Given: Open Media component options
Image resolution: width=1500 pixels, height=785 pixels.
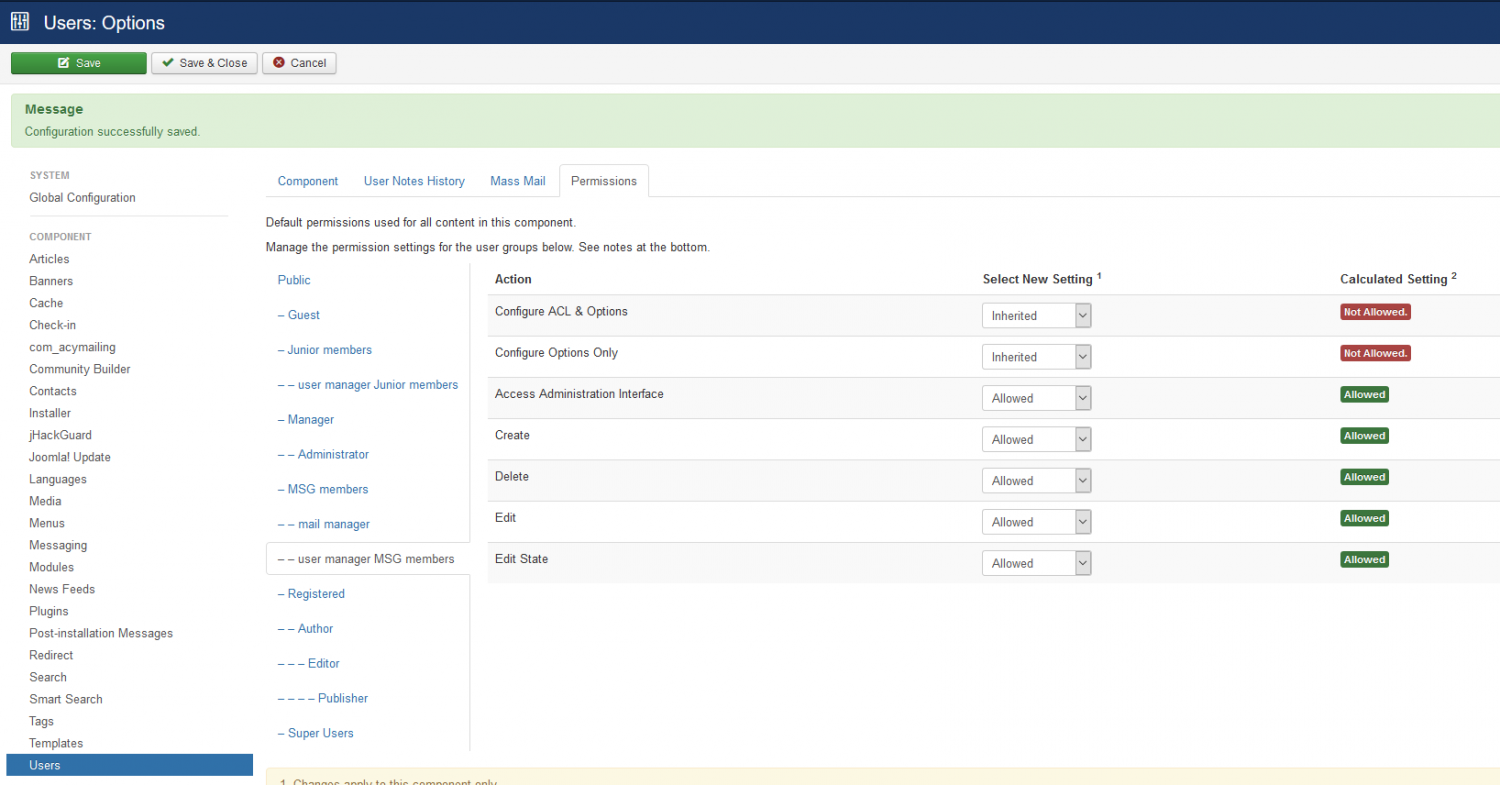Looking at the screenshot, I should [x=45, y=501].
